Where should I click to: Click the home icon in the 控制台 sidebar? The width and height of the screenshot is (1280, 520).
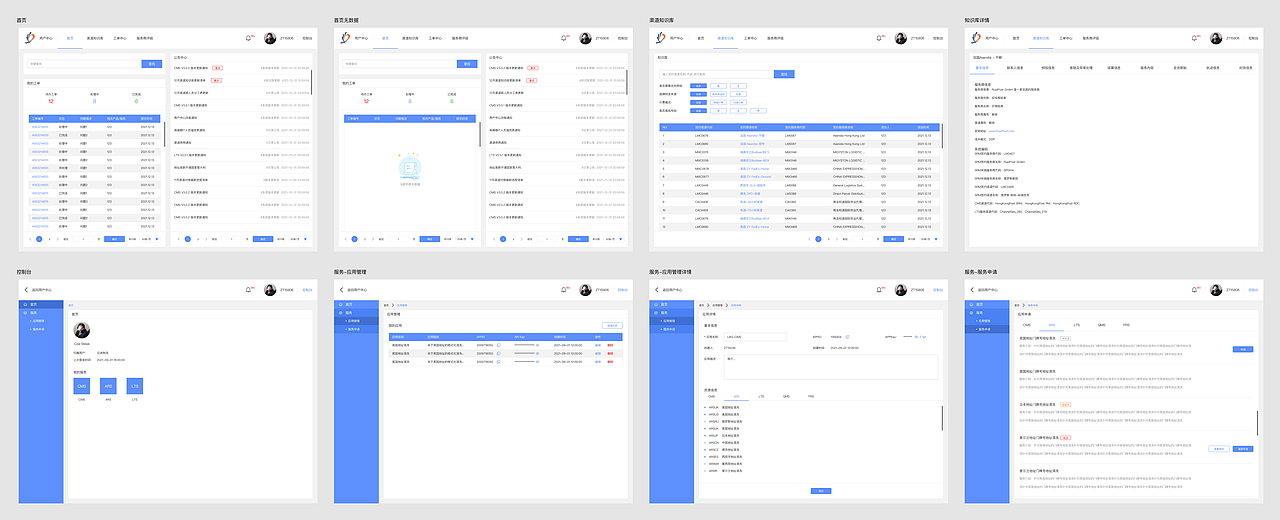tap(25, 304)
